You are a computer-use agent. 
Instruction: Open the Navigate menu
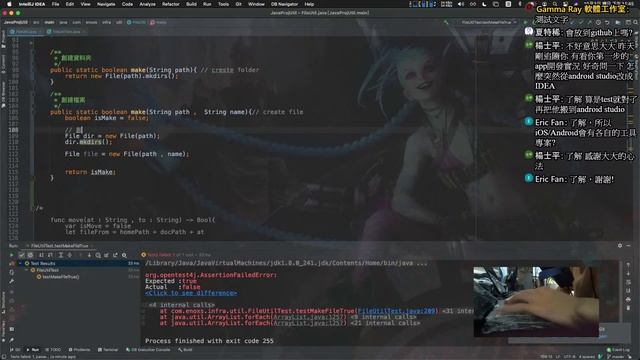[x=106, y=4]
